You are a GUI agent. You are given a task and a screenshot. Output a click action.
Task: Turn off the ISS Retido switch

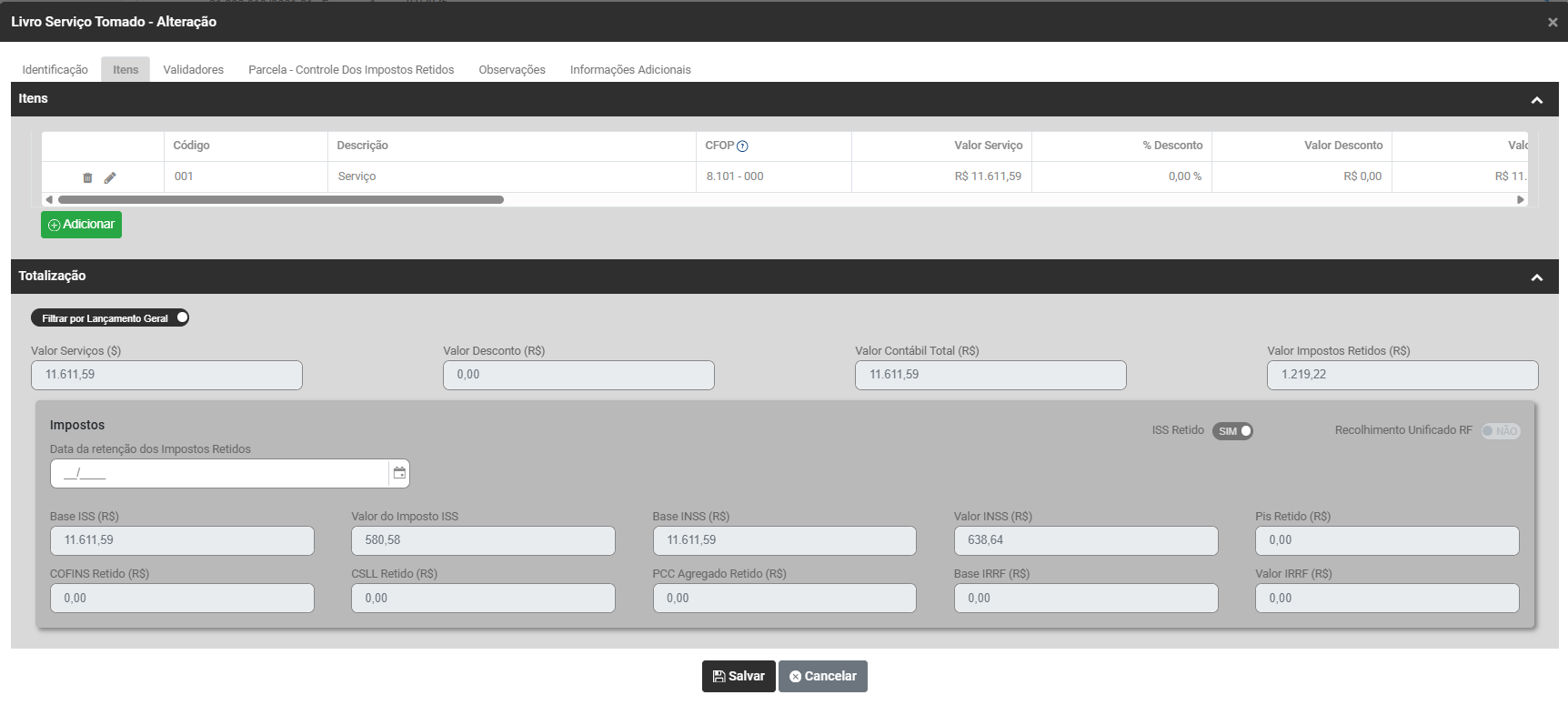coord(1232,431)
